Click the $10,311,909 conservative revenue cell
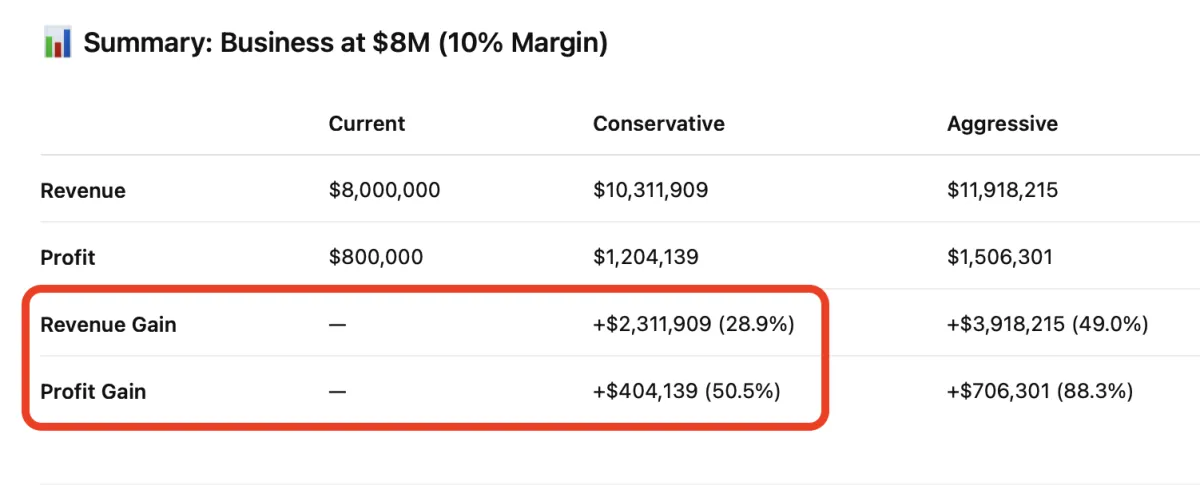 coord(650,190)
